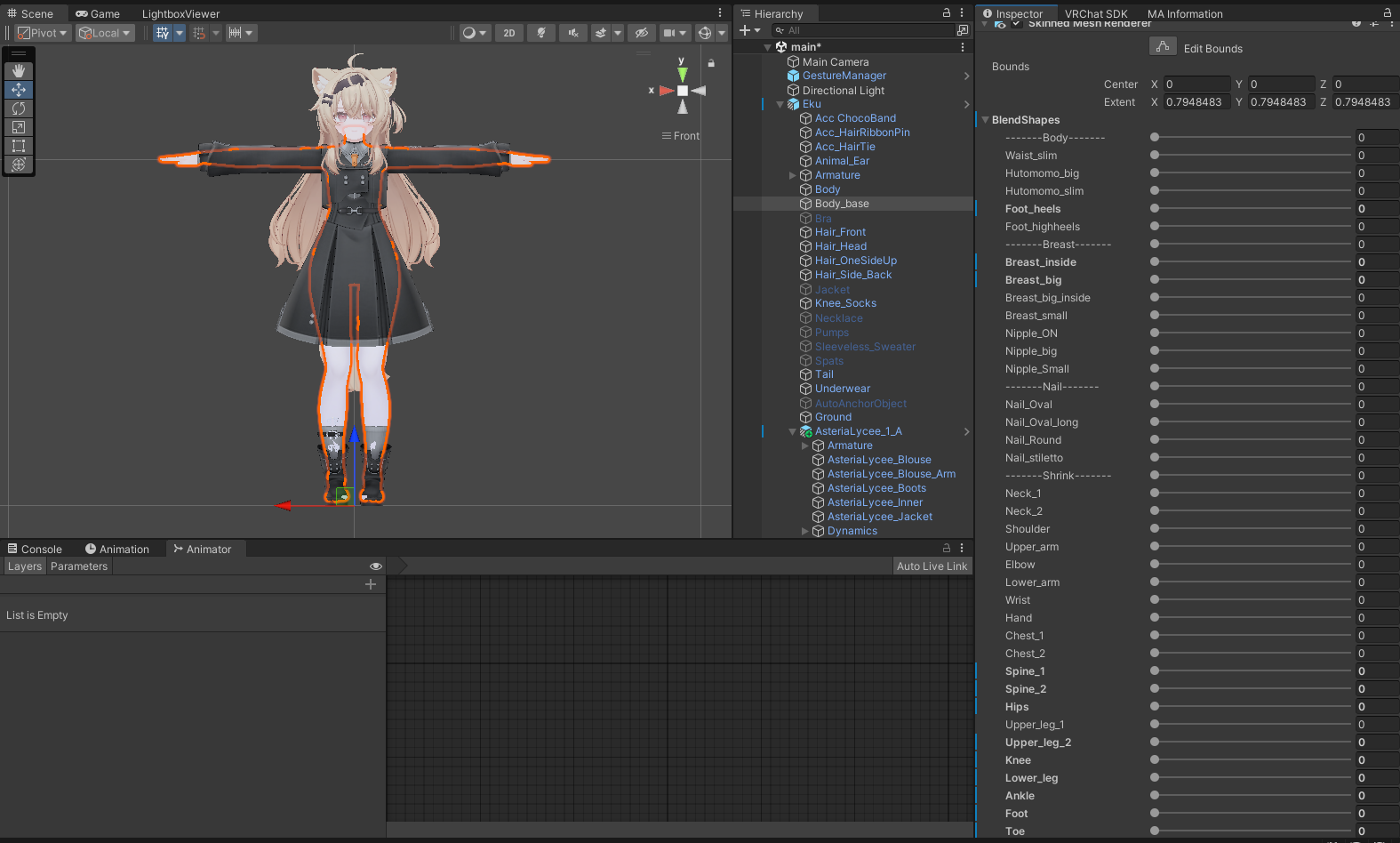Choose the Scale tool

click(x=18, y=127)
